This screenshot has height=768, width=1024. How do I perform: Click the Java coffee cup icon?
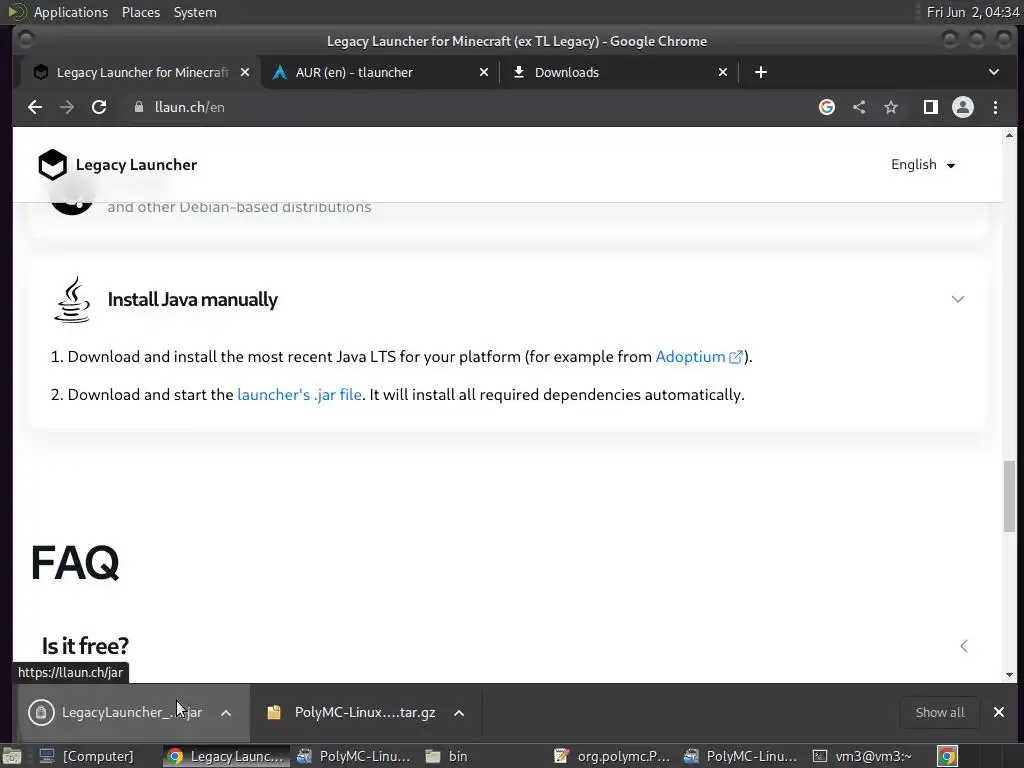[72, 299]
